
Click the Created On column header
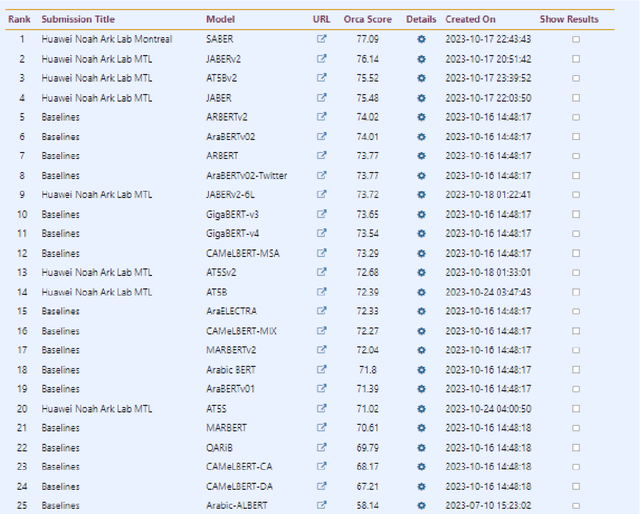pyautogui.click(x=469, y=19)
